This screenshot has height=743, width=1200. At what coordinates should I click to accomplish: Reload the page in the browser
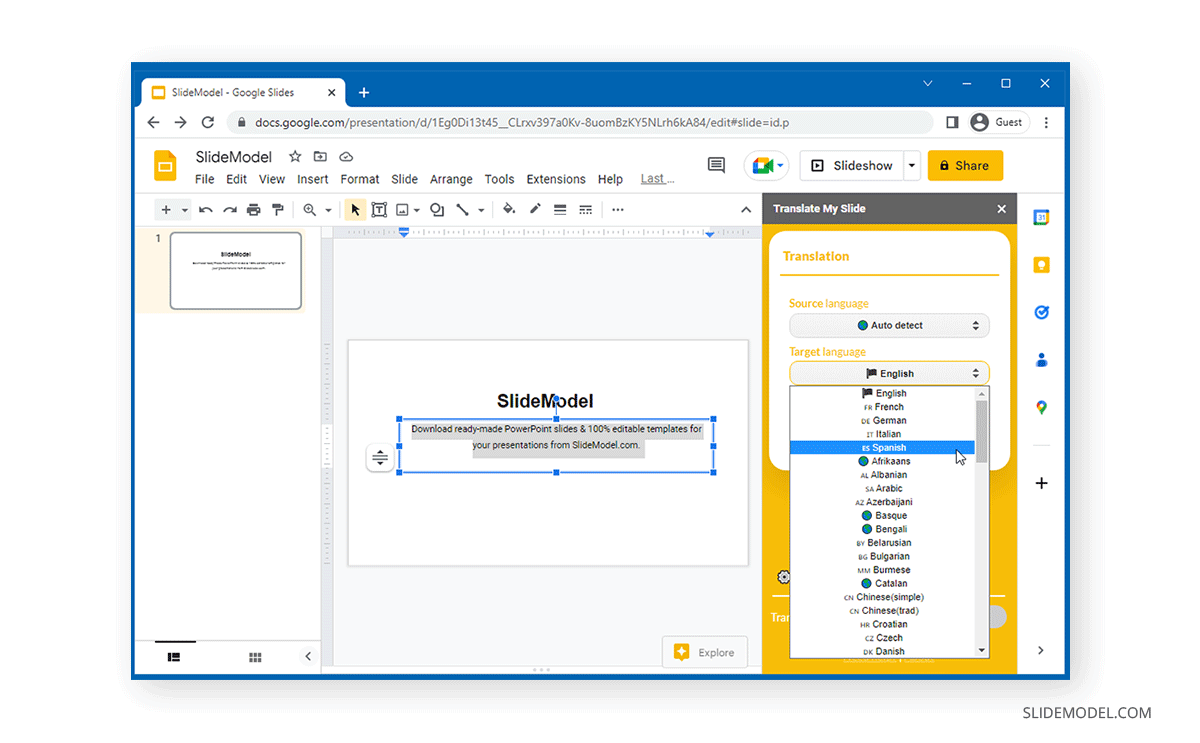(x=208, y=122)
